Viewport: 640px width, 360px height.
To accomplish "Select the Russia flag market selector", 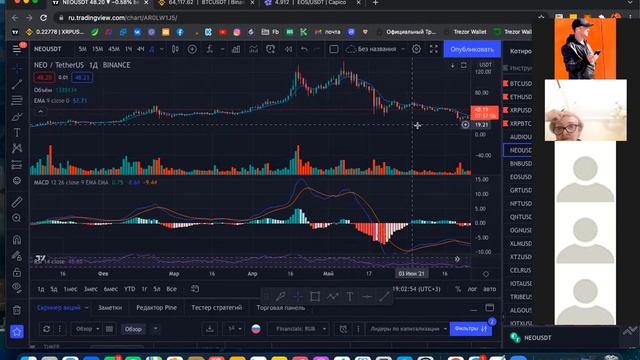I will point(256,329).
